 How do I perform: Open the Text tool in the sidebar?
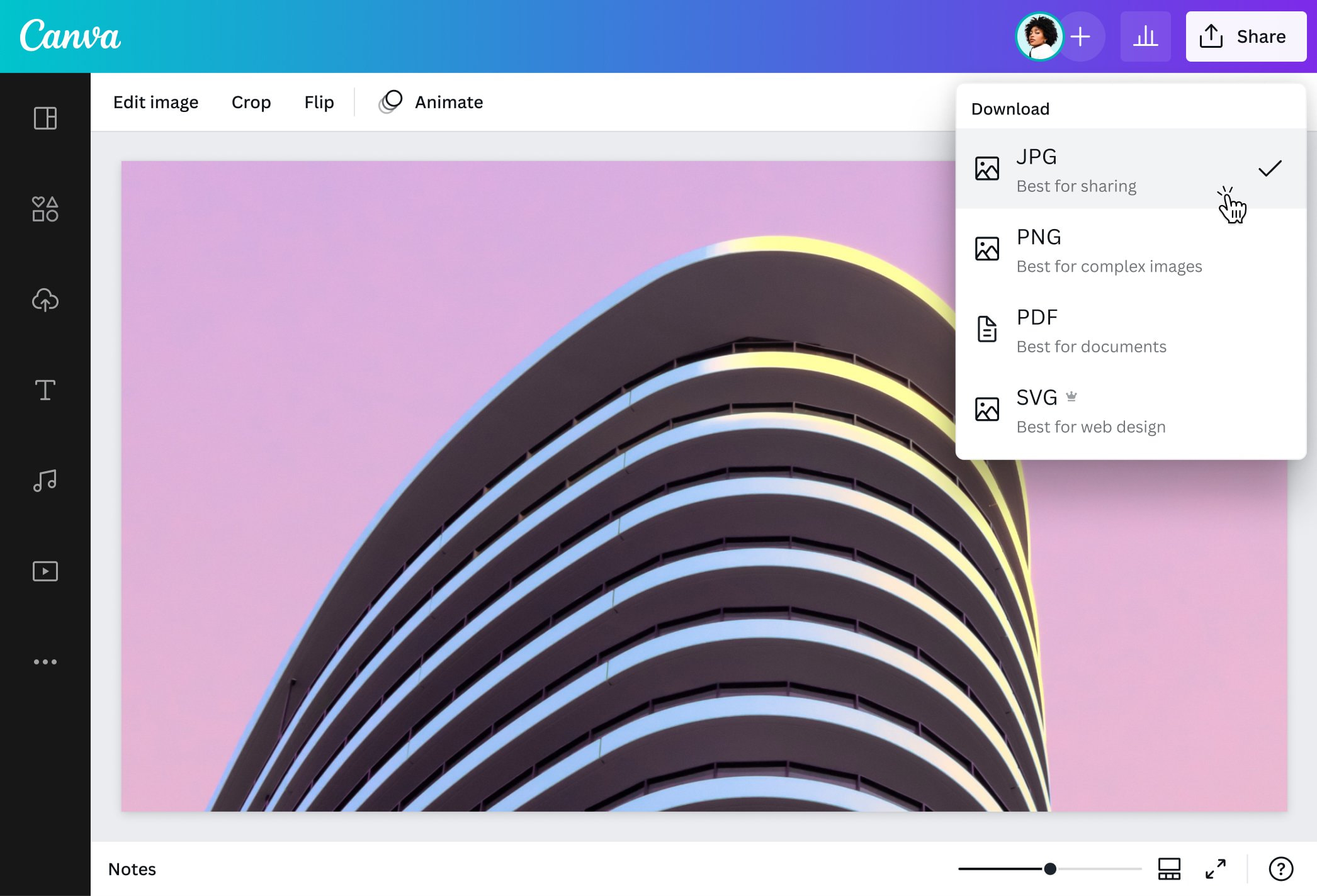[x=45, y=390]
